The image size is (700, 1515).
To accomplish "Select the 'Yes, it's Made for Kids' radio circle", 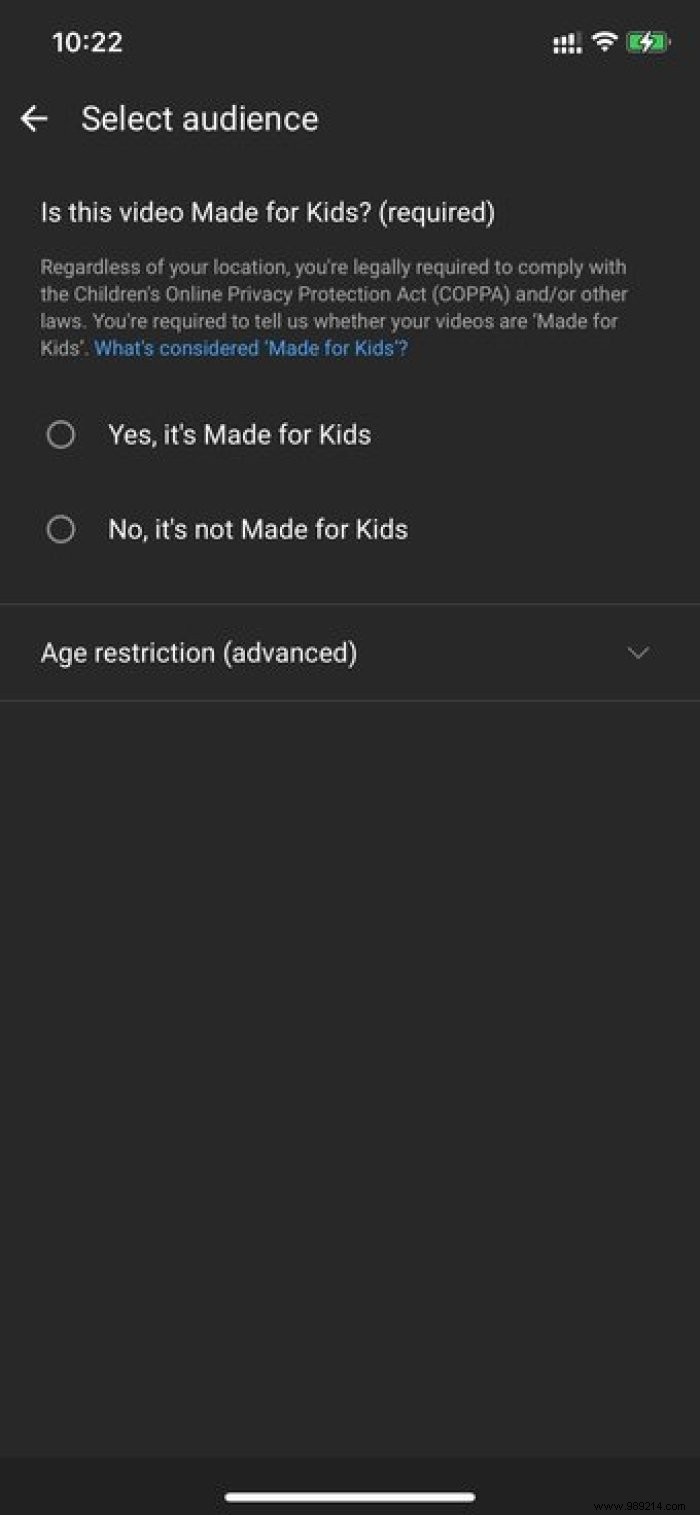I will [61, 435].
